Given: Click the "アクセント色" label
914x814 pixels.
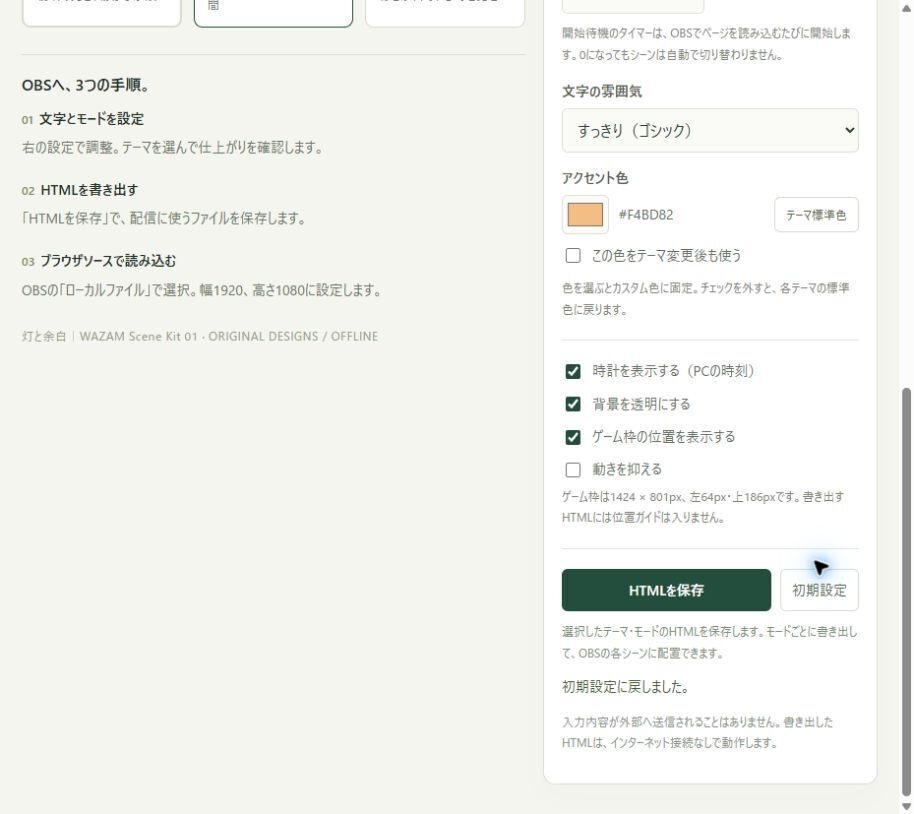Looking at the screenshot, I should pos(595,178).
